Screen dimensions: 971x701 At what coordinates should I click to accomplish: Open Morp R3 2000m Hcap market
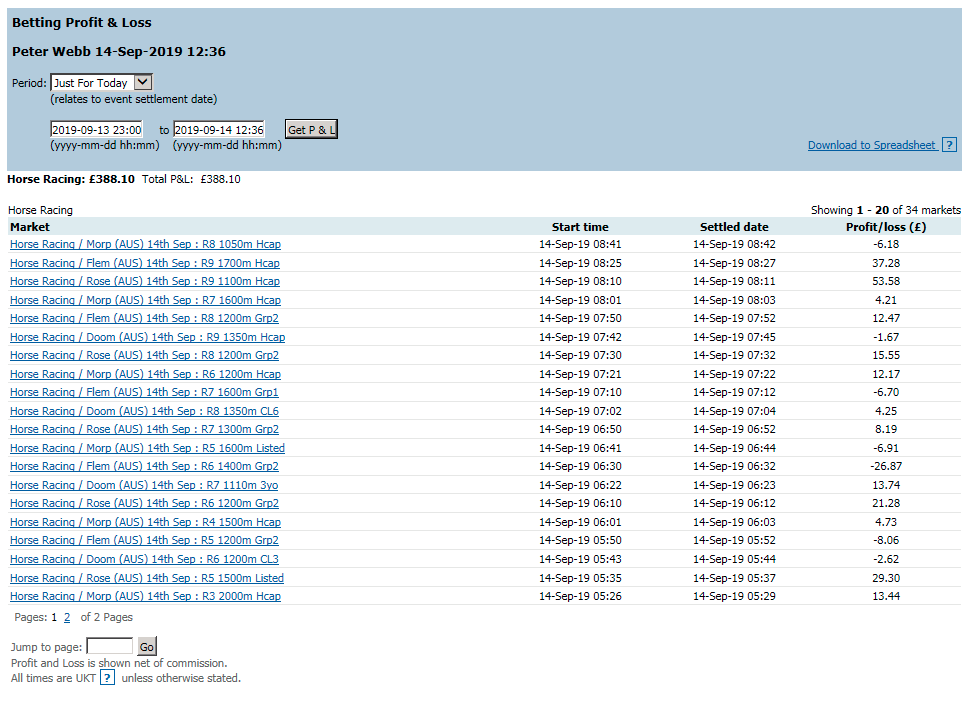[x=146, y=596]
